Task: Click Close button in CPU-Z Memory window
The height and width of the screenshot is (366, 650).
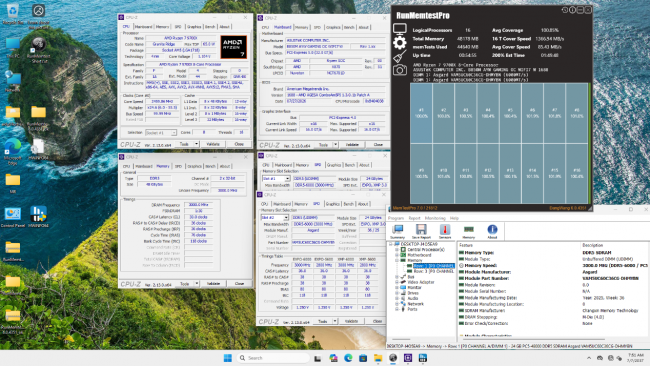Action: pyautogui.click(x=239, y=284)
